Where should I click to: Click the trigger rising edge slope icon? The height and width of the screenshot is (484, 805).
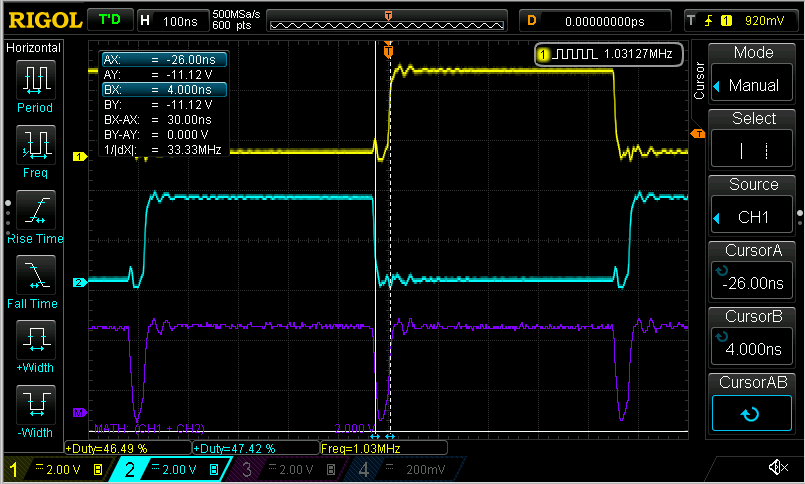click(x=708, y=21)
